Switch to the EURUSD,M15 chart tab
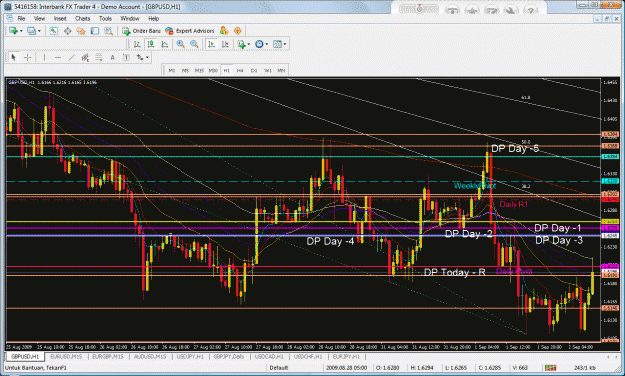The image size is (625, 376). pyautogui.click(x=66, y=356)
